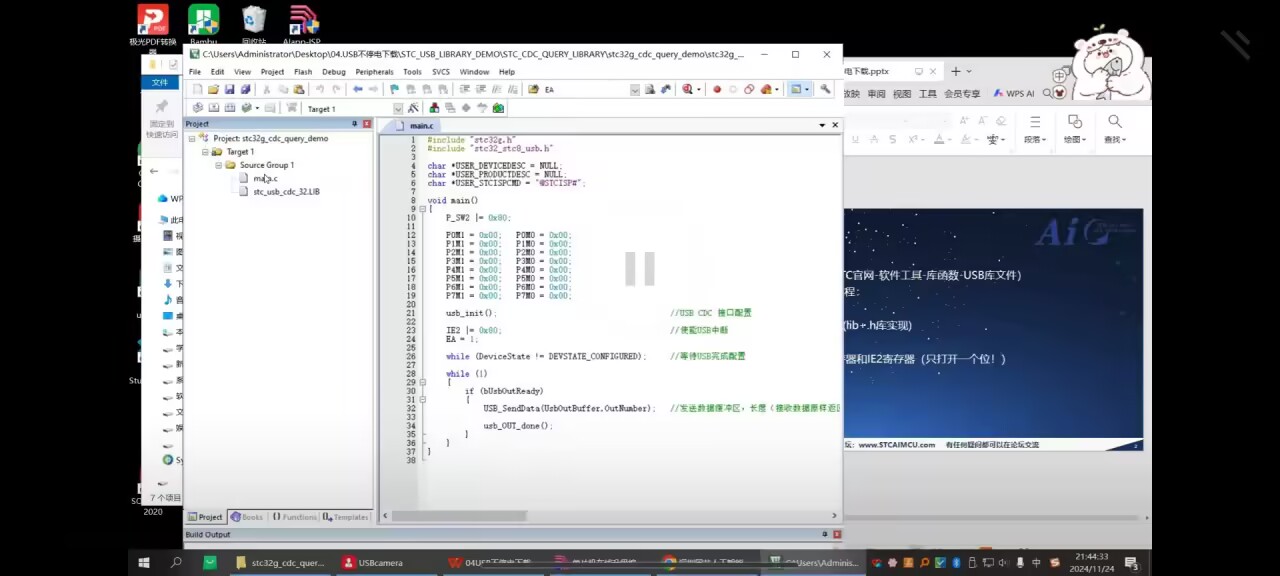This screenshot has width=1280, height=576.
Task: Switch to the Templates panel tab
Action: coord(346,517)
